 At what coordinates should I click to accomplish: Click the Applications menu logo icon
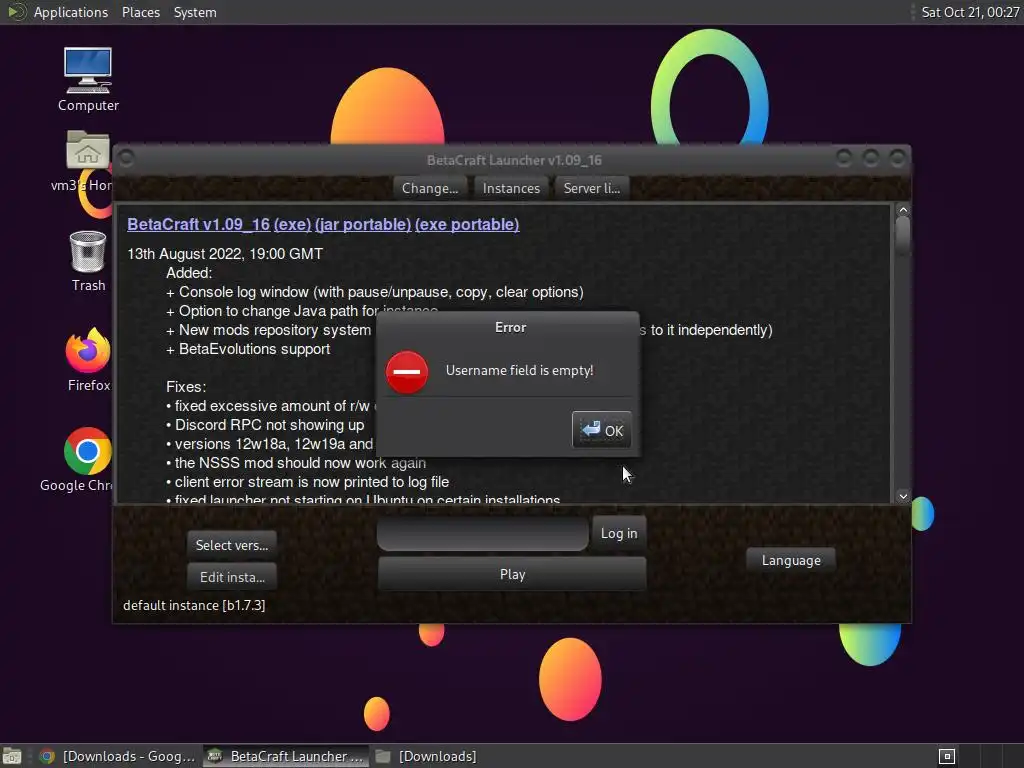pyautogui.click(x=16, y=12)
